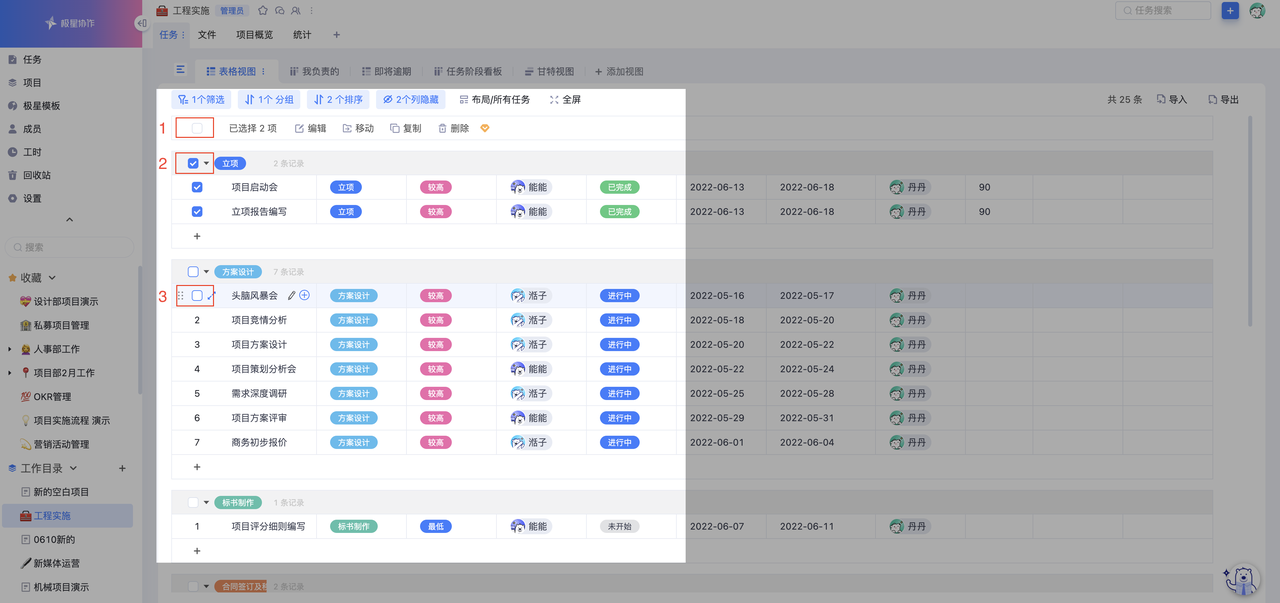Open 设计部项目演示 in favorites
Viewport: 1280px width, 603px height.
tap(59, 302)
